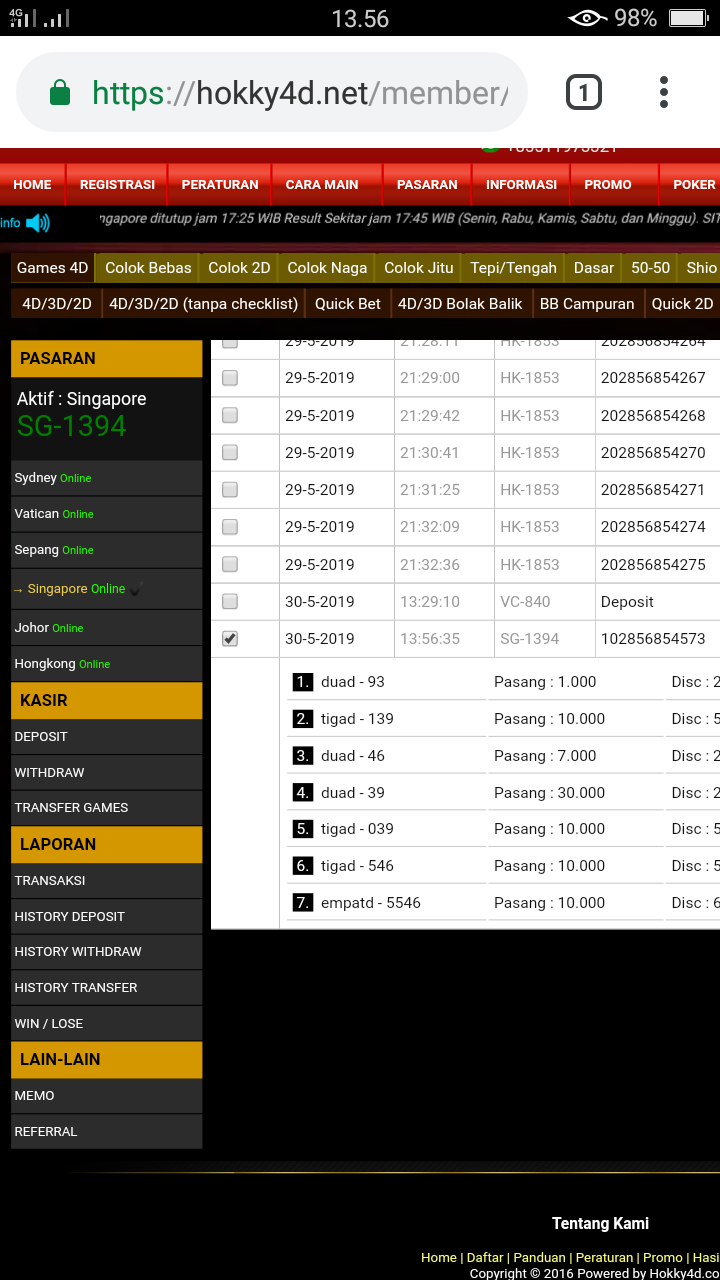Screen dimensions: 720x1280
Task: Open the REFERRAL page
Action: point(45,1132)
